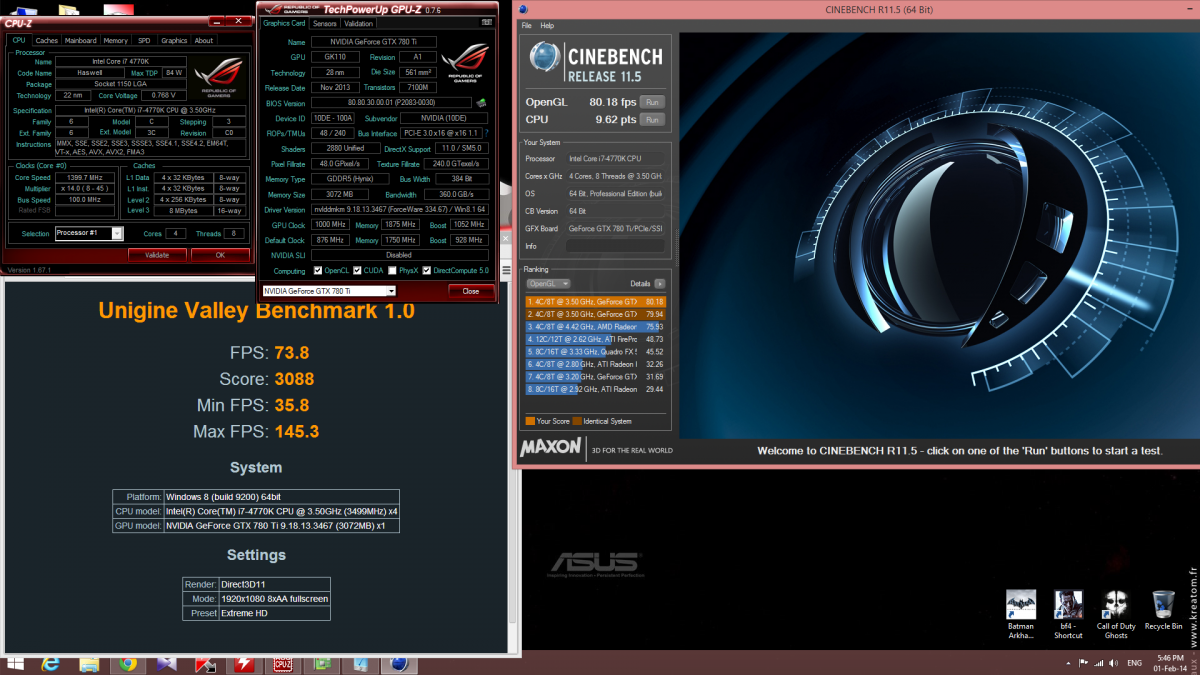Viewport: 1200px width, 675px height.
Task: Click the Identical System legend swatch
Action: coord(577,421)
